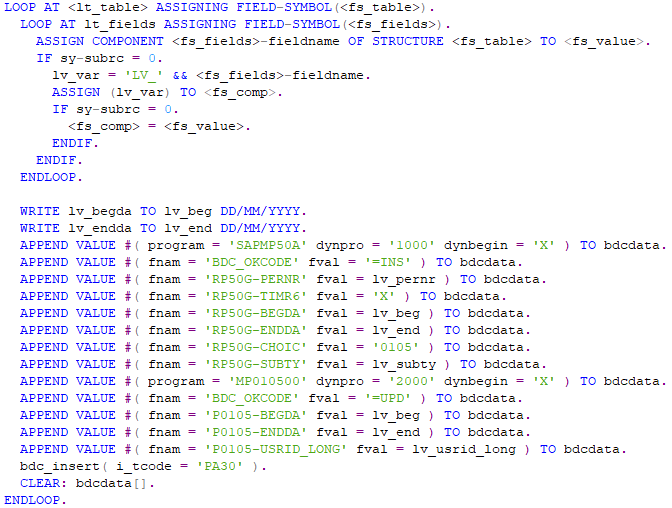The image size is (672, 508).
Task: Click the APPEND line with 'RP50G-SUBTY'
Action: 283,364
